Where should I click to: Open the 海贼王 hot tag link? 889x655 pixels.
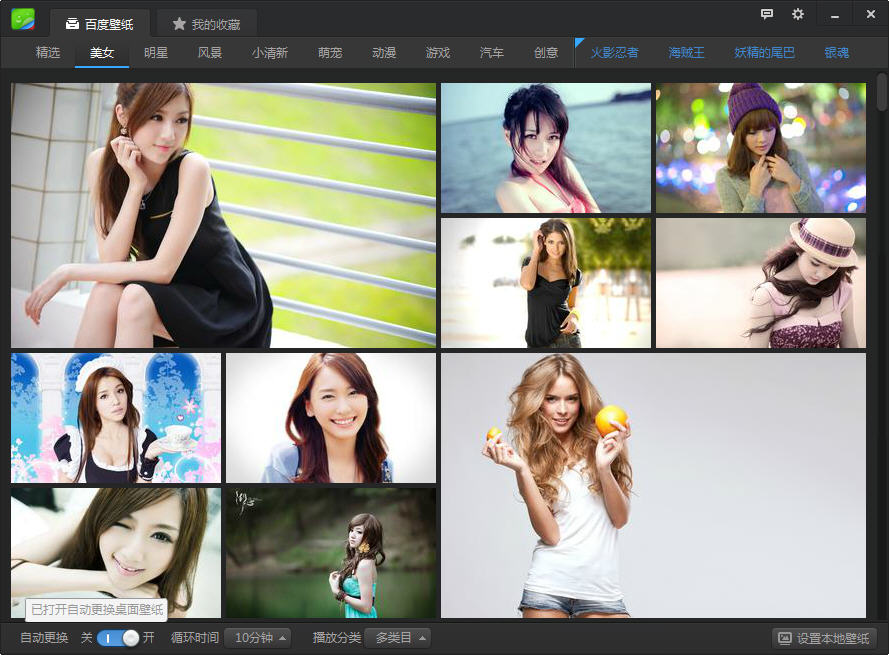[686, 53]
